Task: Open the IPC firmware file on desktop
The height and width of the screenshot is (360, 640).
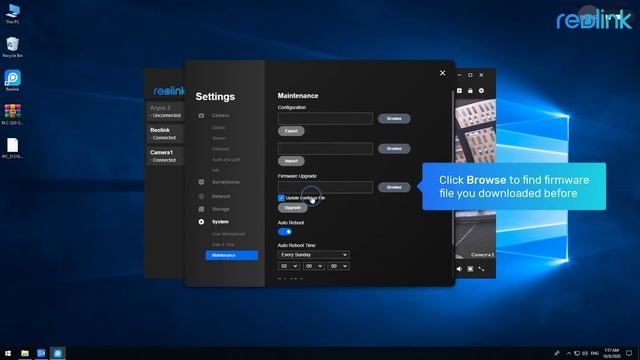Action: 13,148
